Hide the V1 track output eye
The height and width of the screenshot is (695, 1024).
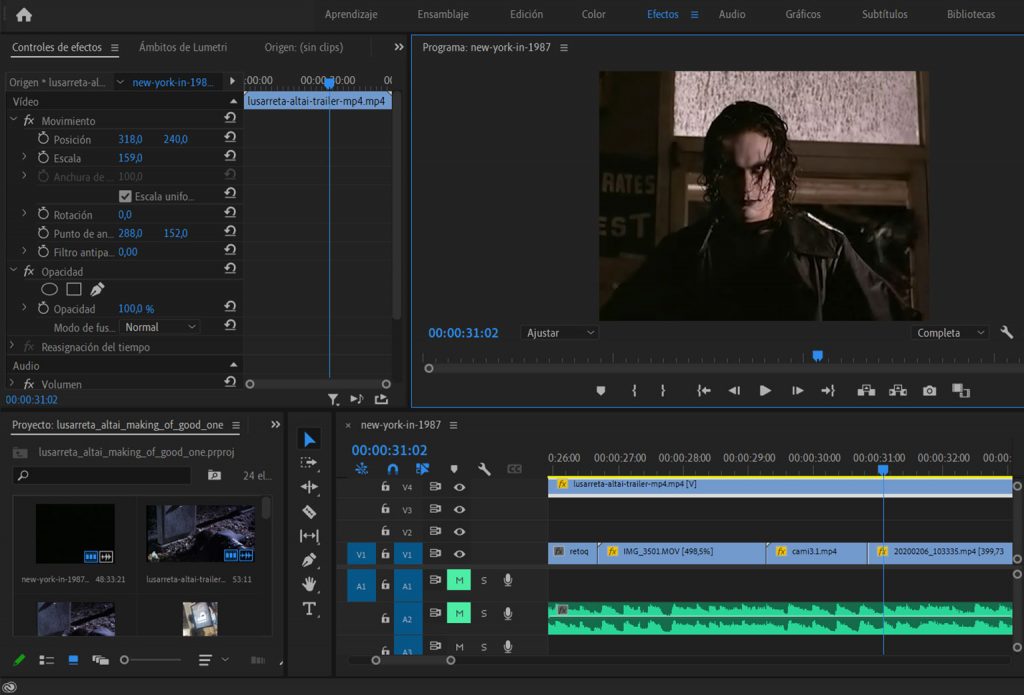coord(459,554)
